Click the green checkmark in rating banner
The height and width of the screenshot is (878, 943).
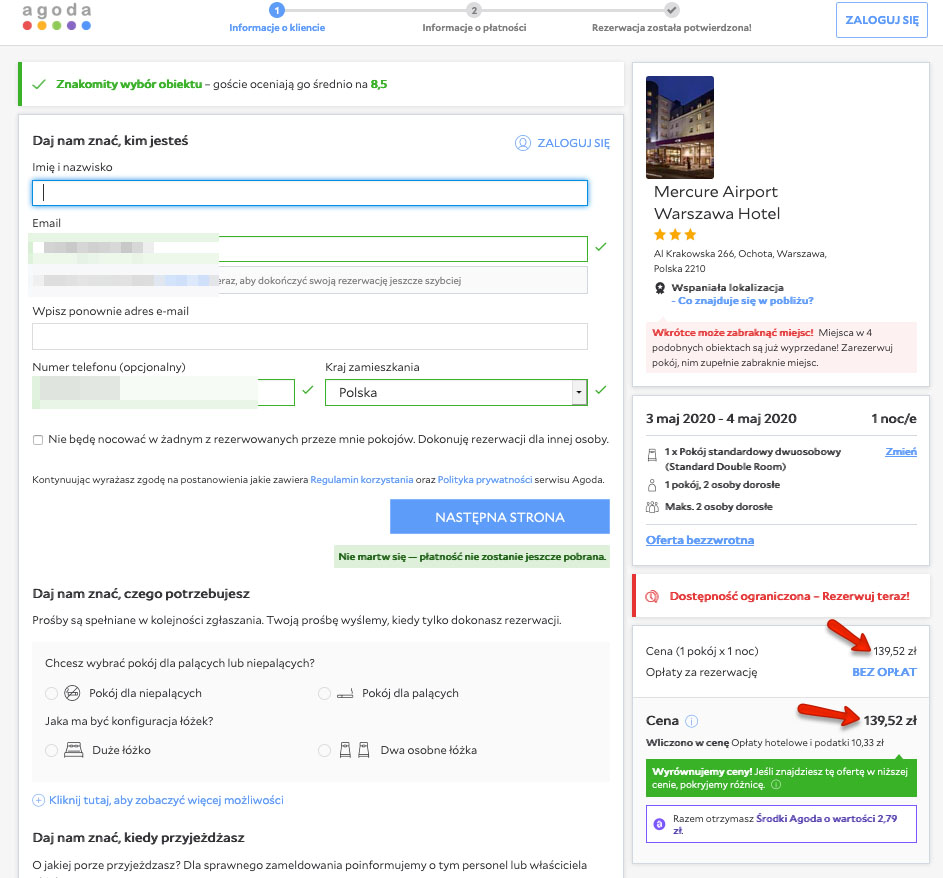click(39, 84)
